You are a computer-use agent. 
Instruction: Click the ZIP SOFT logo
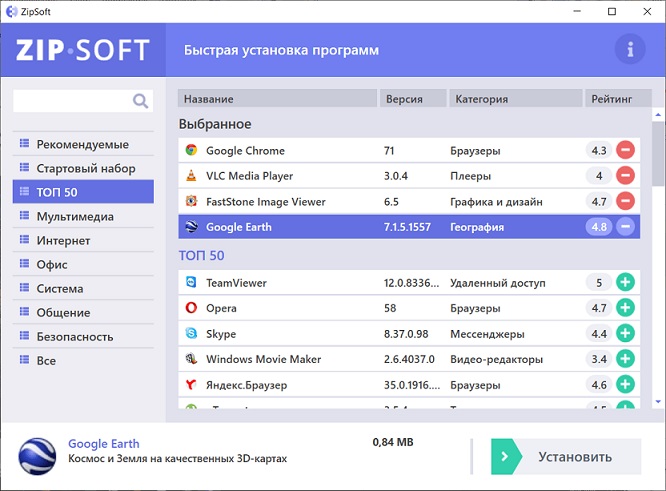coord(83,50)
